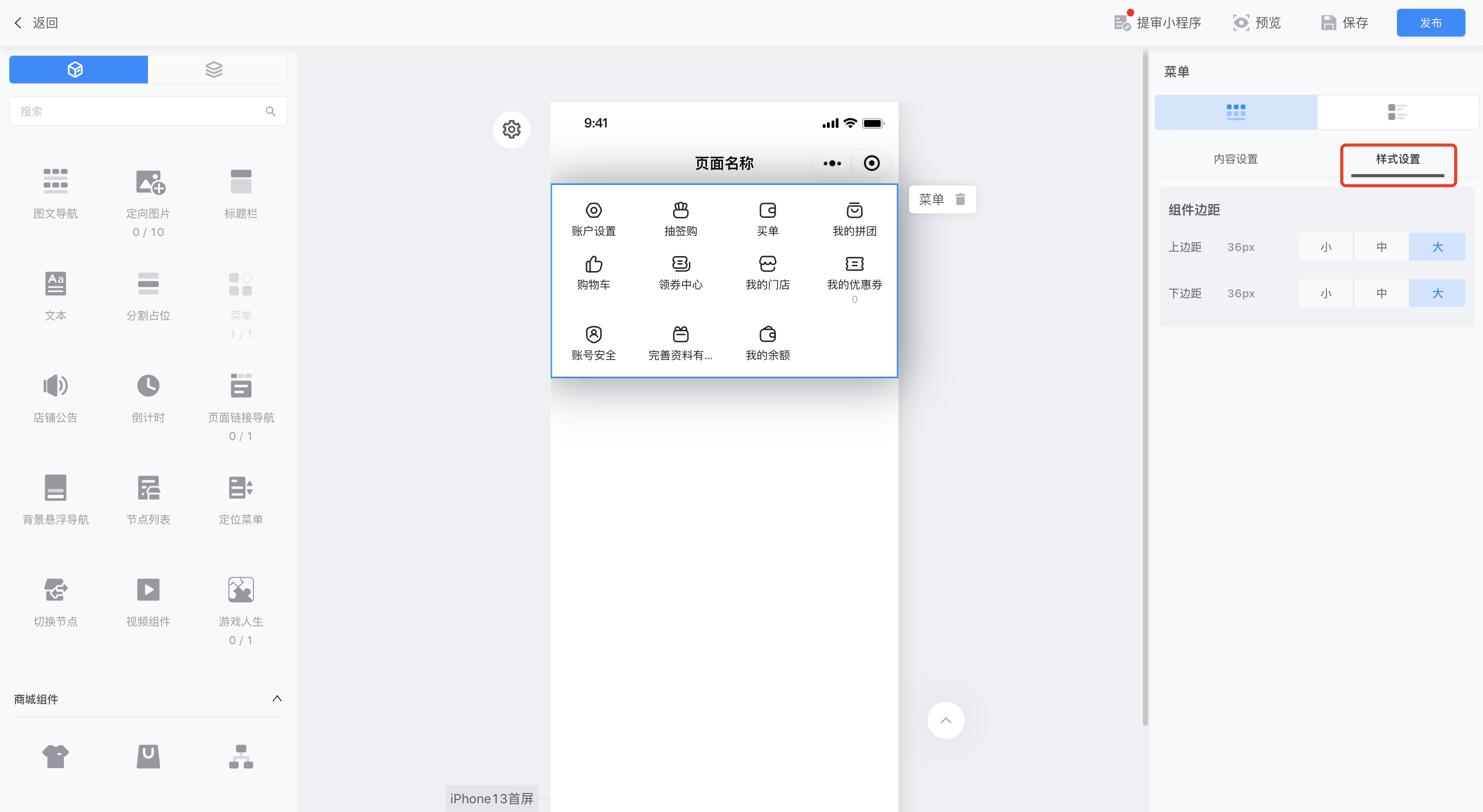Click the 买单 menu item in preview
Viewport: 1483px width, 812px height.
pyautogui.click(x=767, y=218)
